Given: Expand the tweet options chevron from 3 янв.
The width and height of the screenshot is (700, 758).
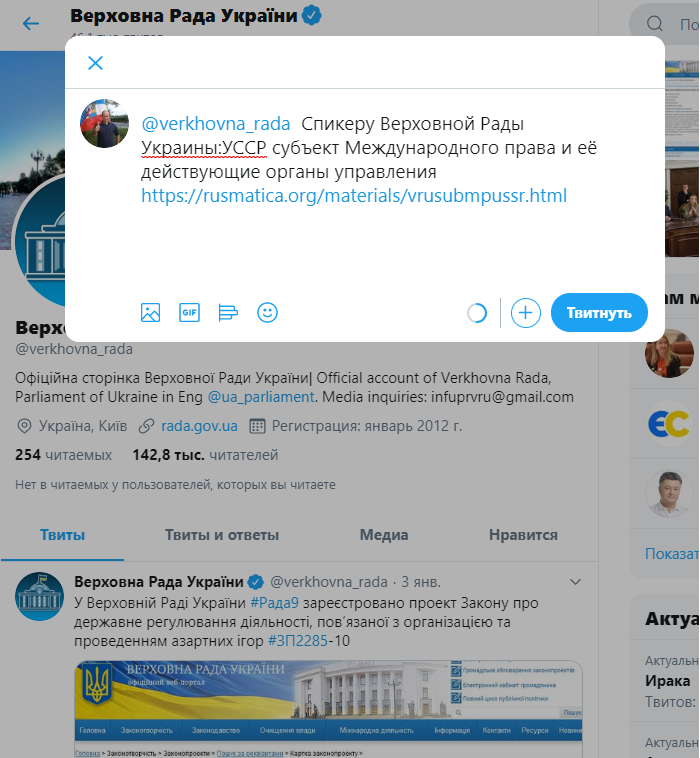Looking at the screenshot, I should 575,582.
